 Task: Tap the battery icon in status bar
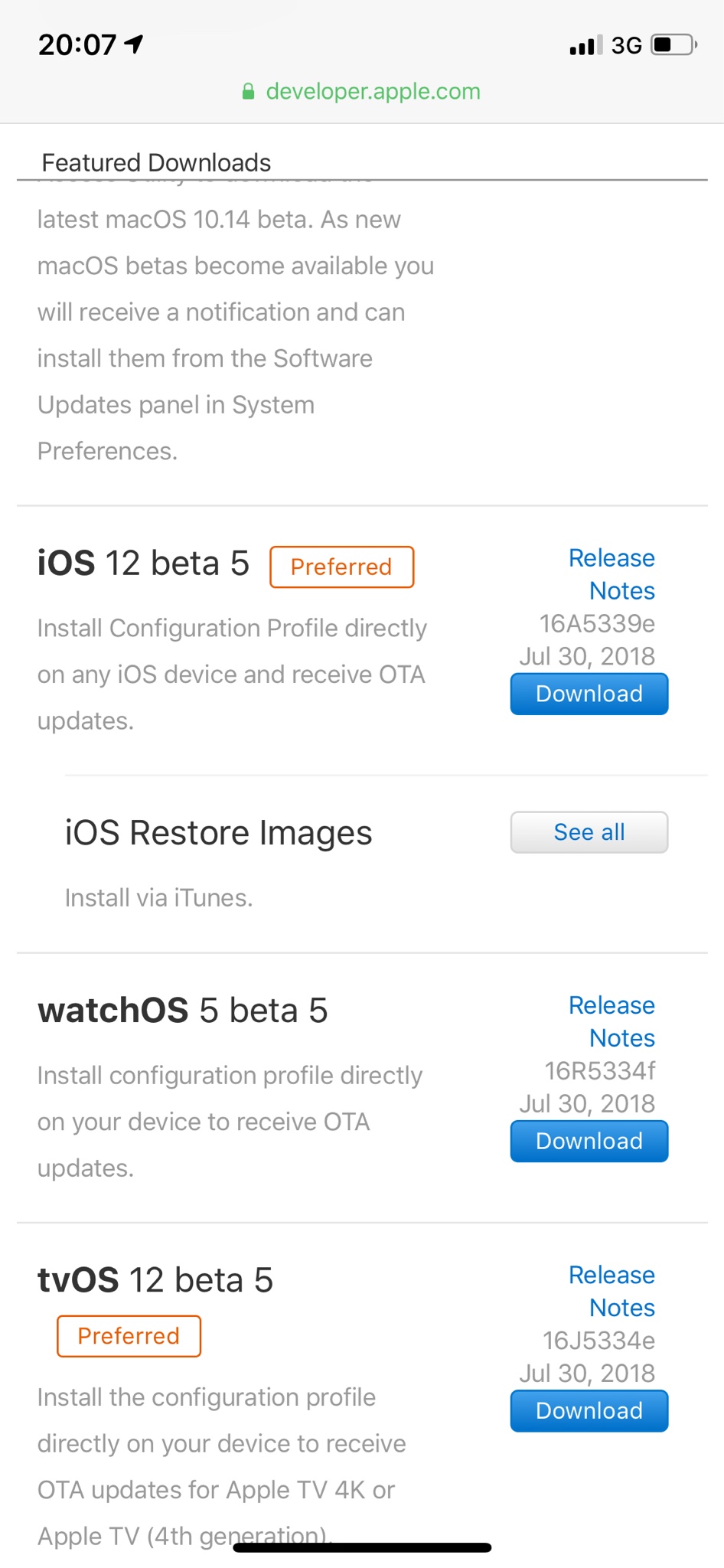(x=673, y=45)
